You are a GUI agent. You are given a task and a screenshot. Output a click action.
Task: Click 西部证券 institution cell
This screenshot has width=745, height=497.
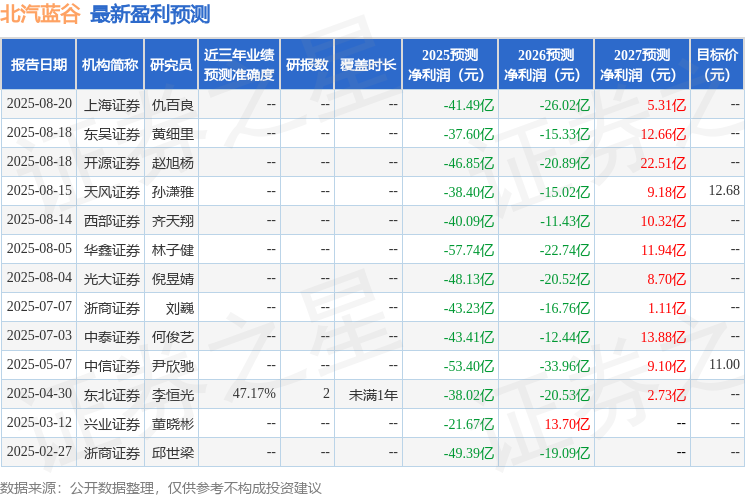pyautogui.click(x=112, y=221)
